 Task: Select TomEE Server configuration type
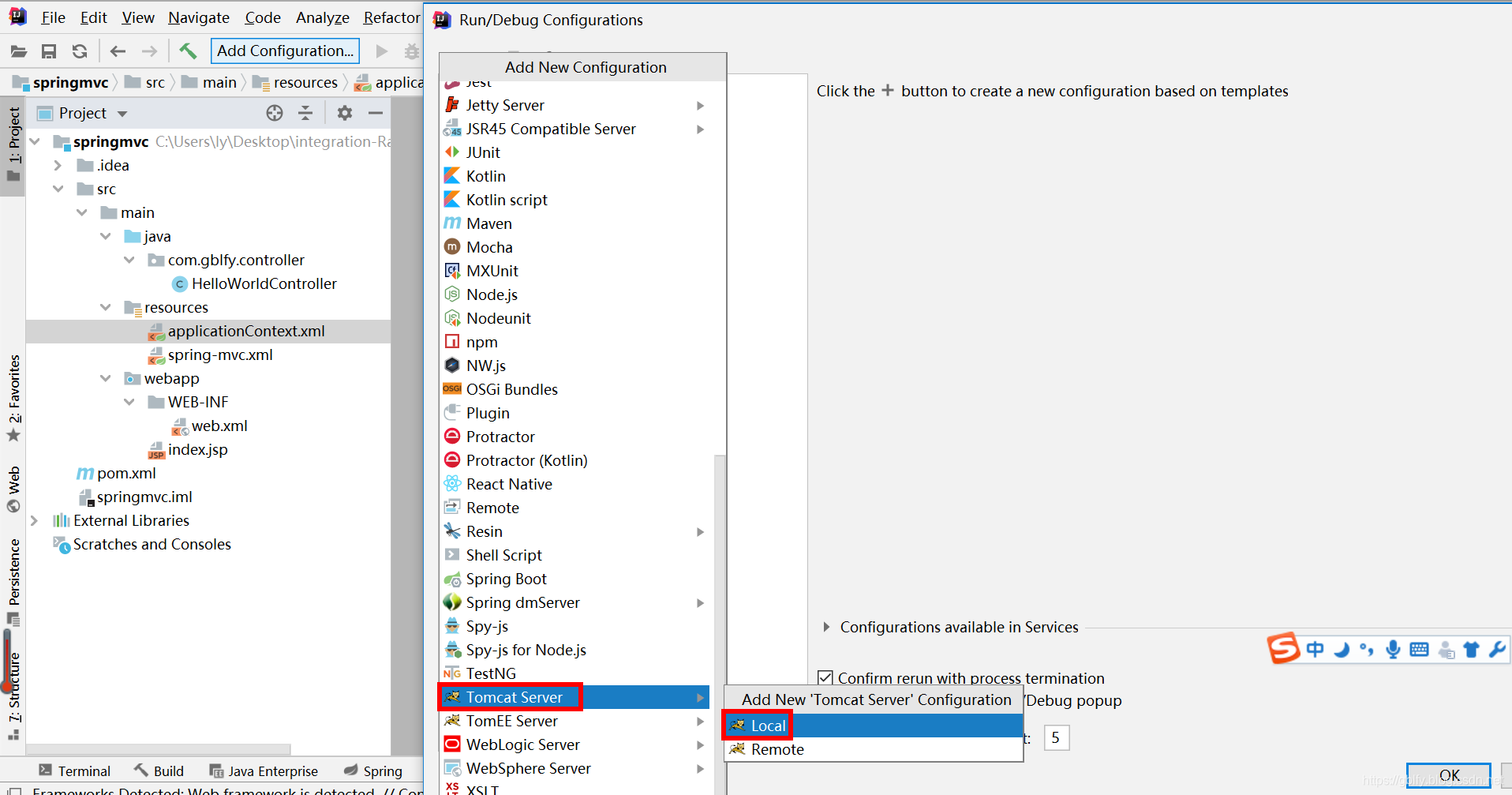(x=574, y=721)
